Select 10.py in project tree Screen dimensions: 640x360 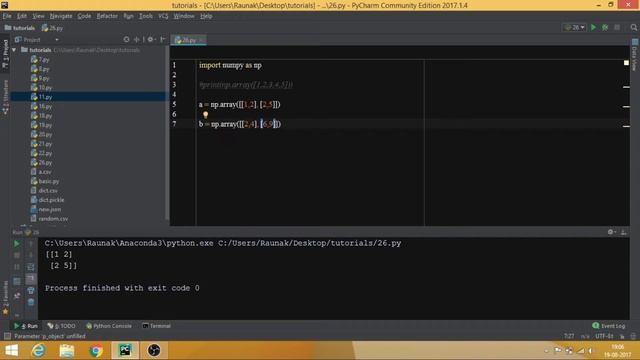tap(41, 88)
